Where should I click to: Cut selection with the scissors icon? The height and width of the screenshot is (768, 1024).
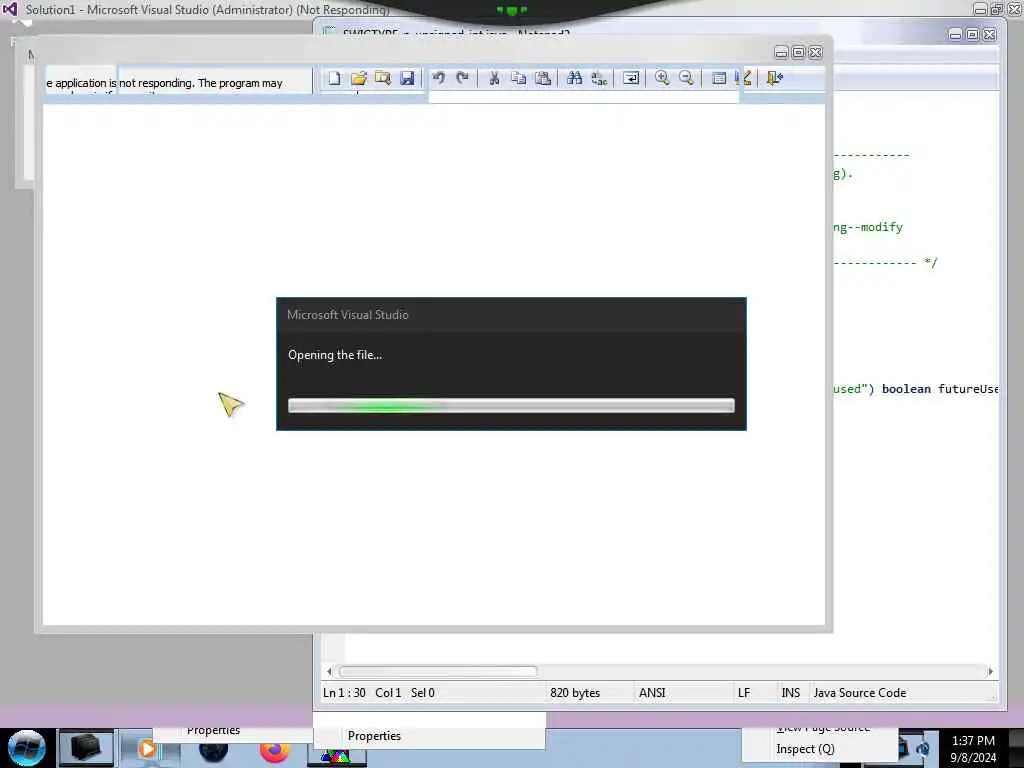[x=494, y=78]
